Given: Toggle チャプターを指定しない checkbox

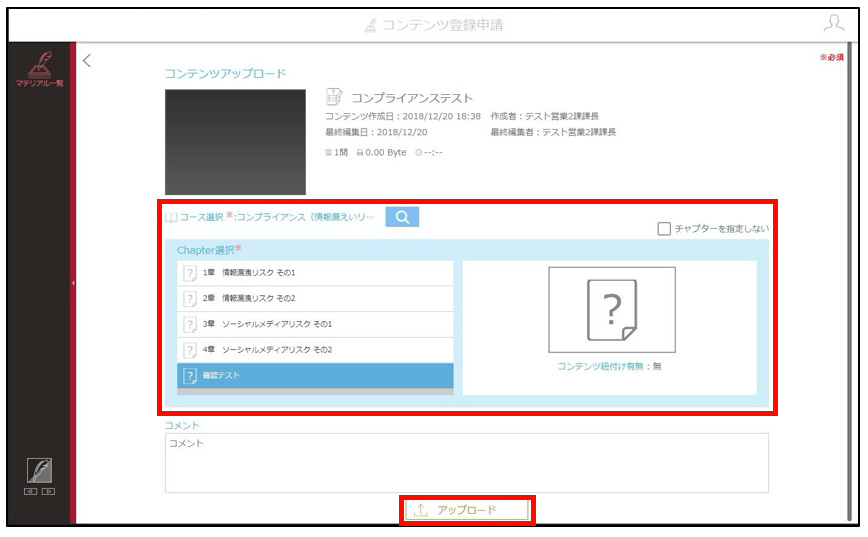Looking at the screenshot, I should click(664, 228).
